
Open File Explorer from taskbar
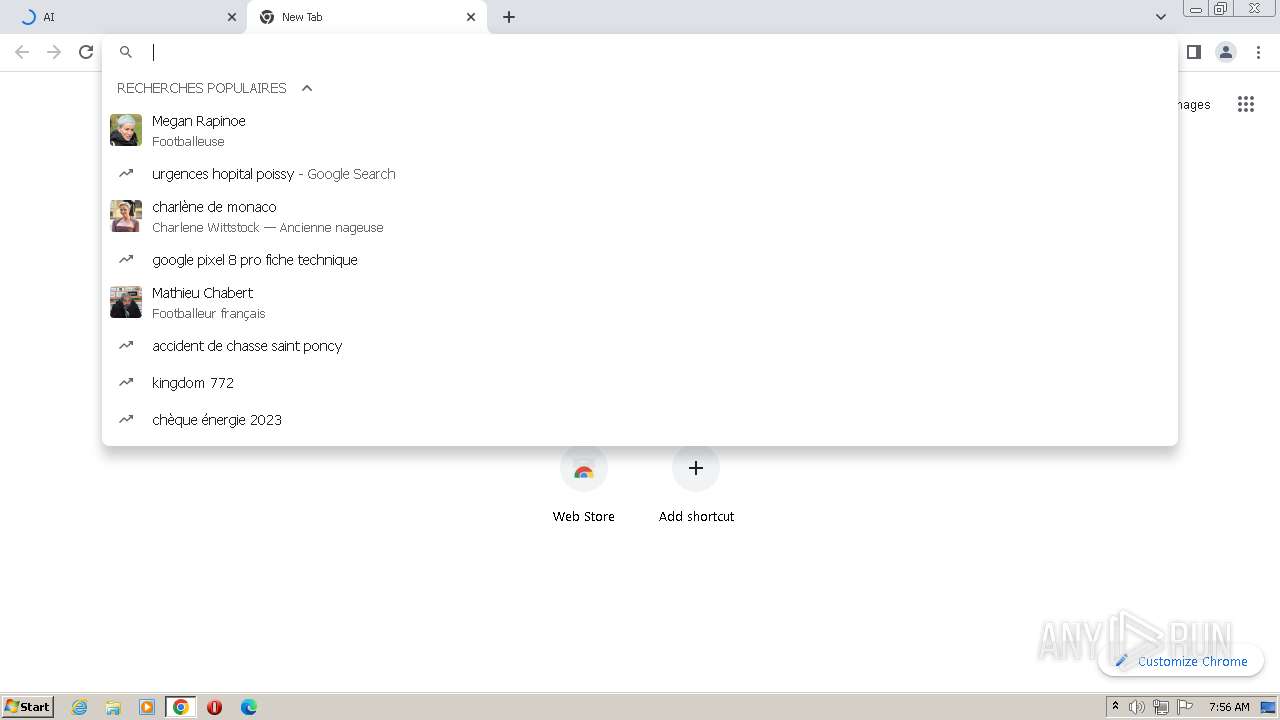point(113,707)
